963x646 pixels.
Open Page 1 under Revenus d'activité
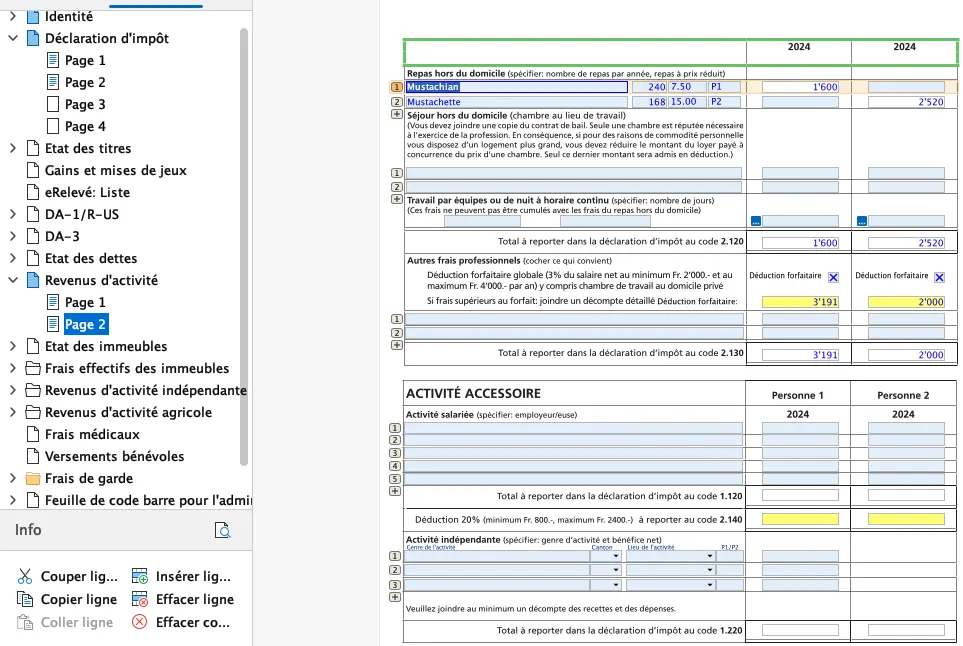point(85,302)
